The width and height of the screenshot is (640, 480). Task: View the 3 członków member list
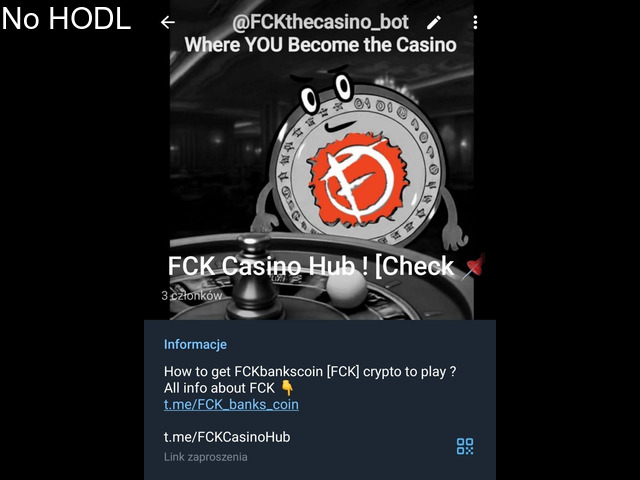191,296
